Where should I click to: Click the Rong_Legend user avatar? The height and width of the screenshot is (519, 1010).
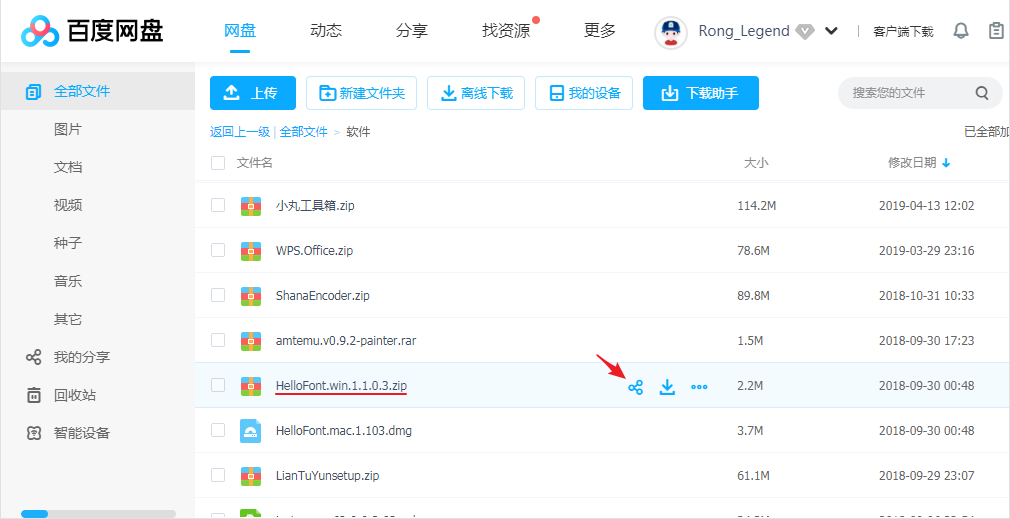click(x=671, y=32)
